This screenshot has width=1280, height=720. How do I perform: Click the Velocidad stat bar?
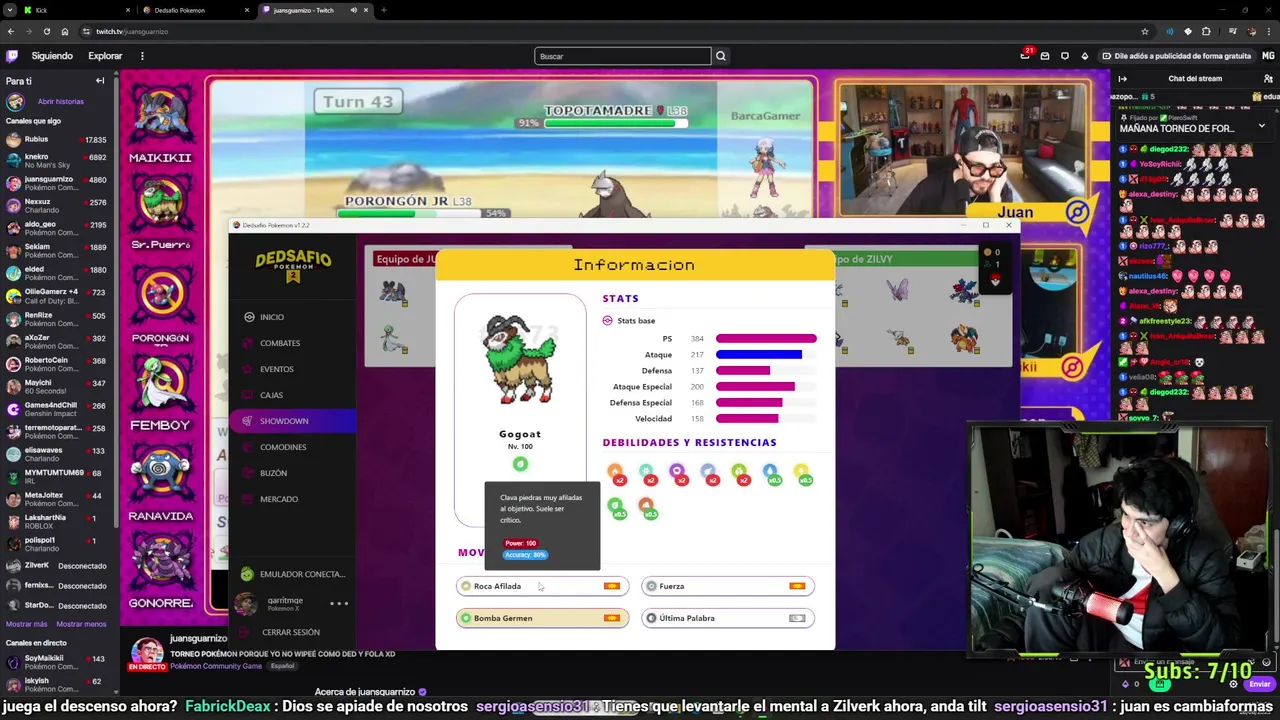coord(747,419)
